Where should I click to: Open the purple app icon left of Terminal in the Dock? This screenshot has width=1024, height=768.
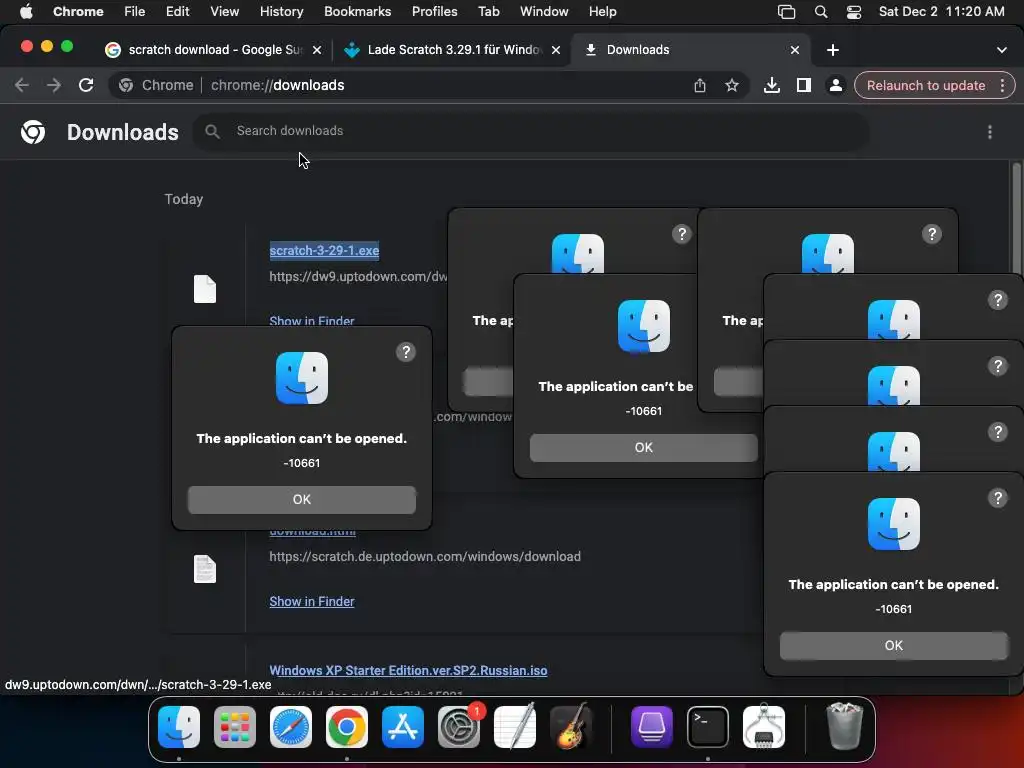click(652, 727)
